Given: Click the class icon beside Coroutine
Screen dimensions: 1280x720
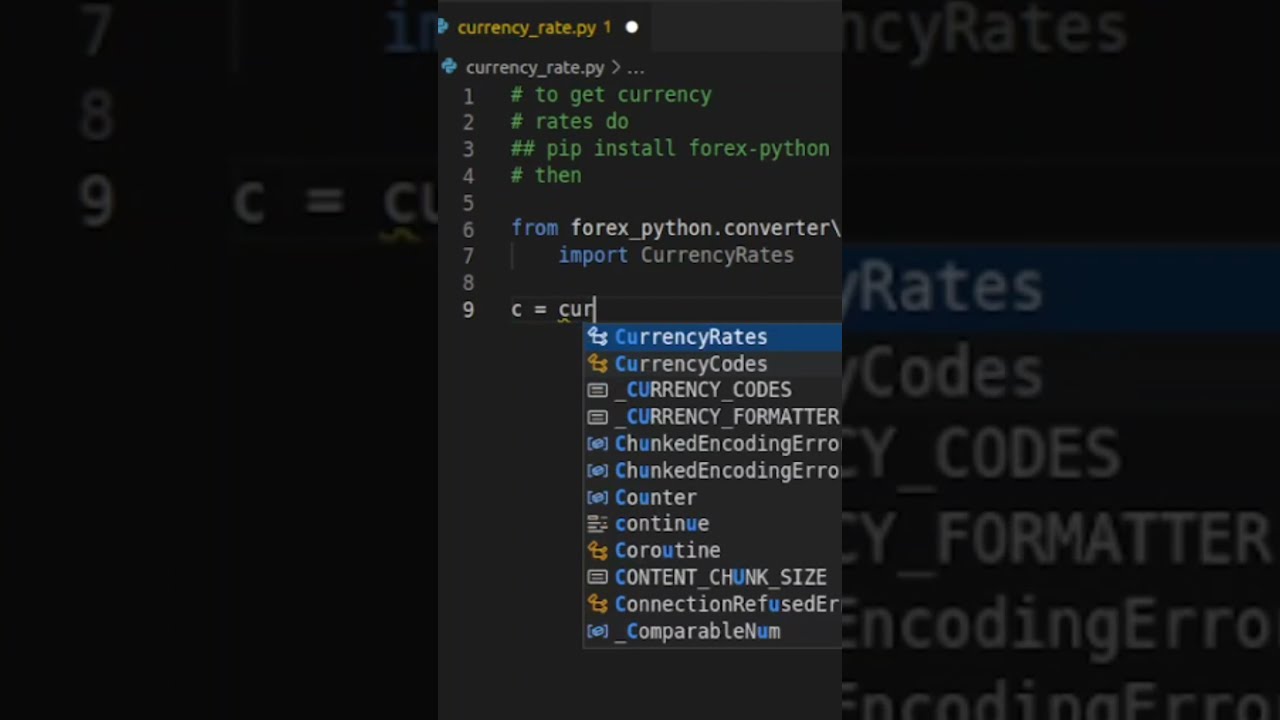Looking at the screenshot, I should click(x=598, y=551).
